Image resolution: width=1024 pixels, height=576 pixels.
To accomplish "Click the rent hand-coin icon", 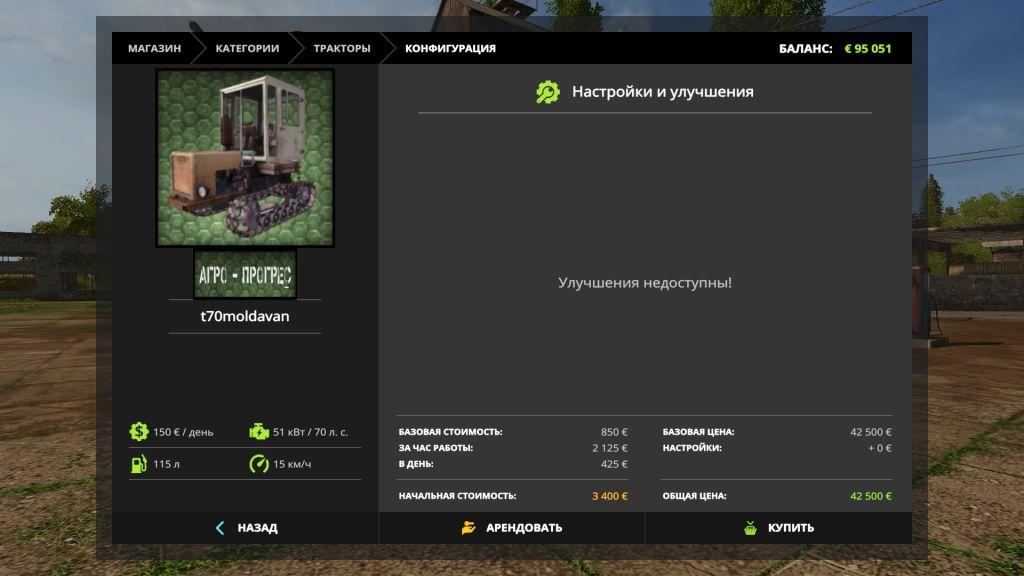I will point(469,528).
